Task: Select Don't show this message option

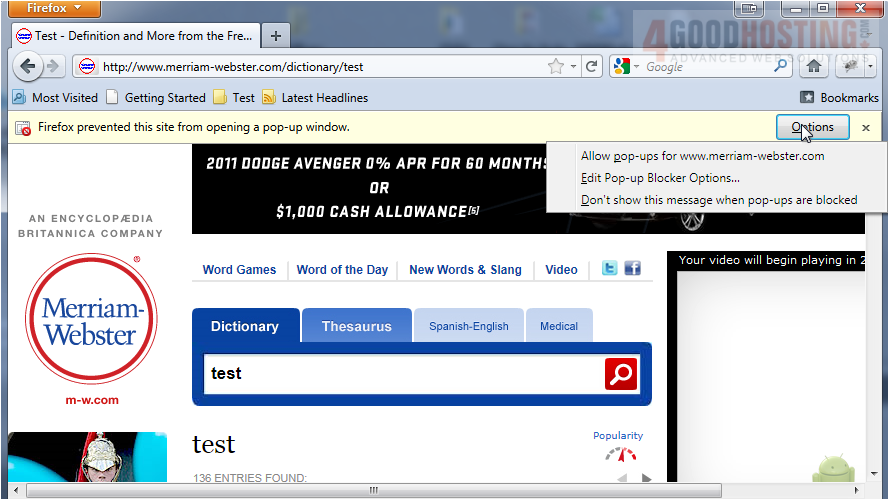Action: click(x=718, y=200)
